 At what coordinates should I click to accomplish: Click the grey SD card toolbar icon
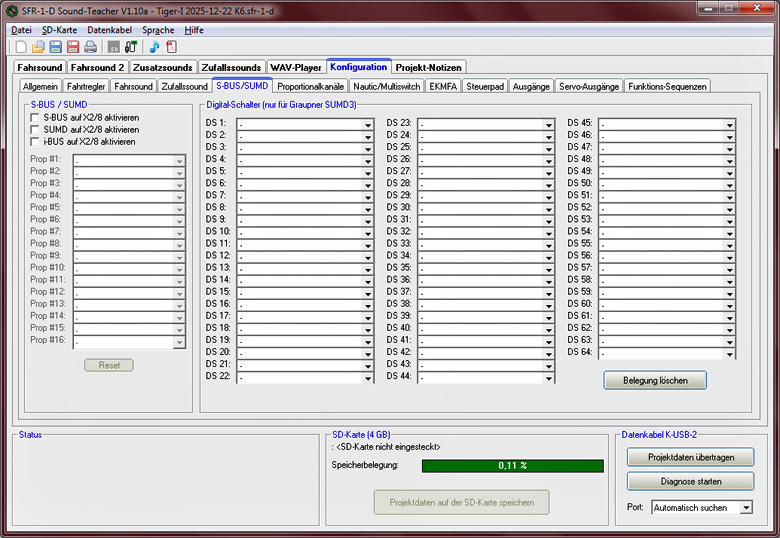pos(113,47)
